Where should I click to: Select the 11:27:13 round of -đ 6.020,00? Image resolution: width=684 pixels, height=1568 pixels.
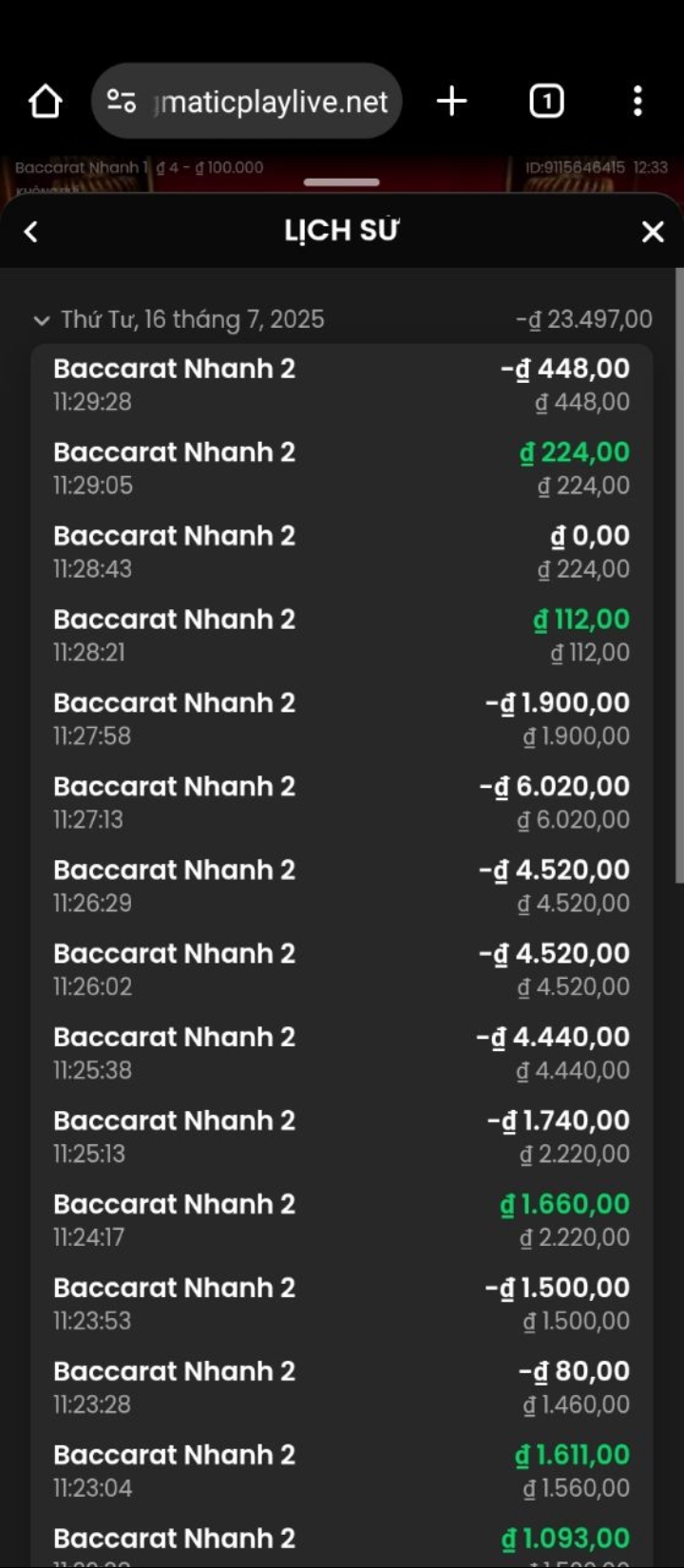point(341,802)
